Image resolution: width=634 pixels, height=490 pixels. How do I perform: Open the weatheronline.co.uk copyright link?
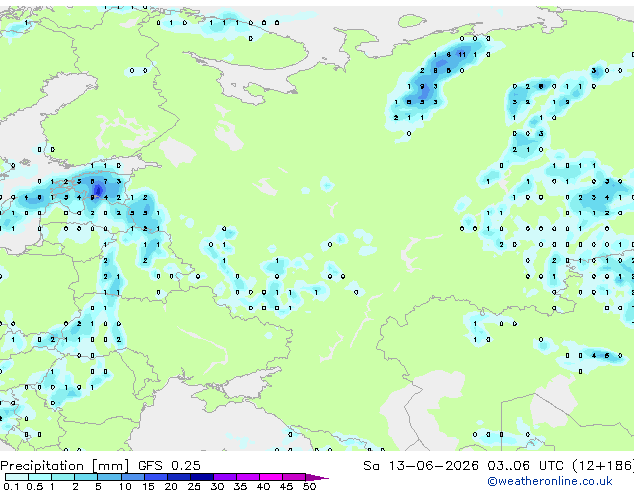coord(550,481)
